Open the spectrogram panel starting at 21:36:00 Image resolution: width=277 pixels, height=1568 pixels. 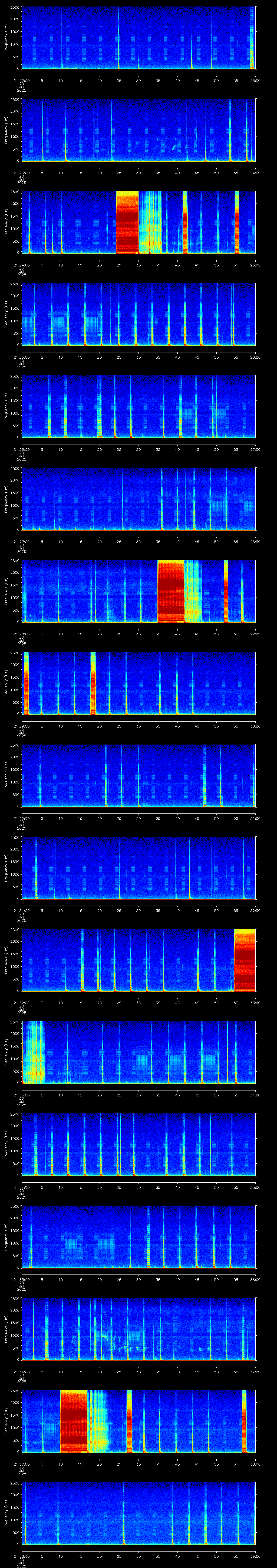click(x=138, y=1329)
